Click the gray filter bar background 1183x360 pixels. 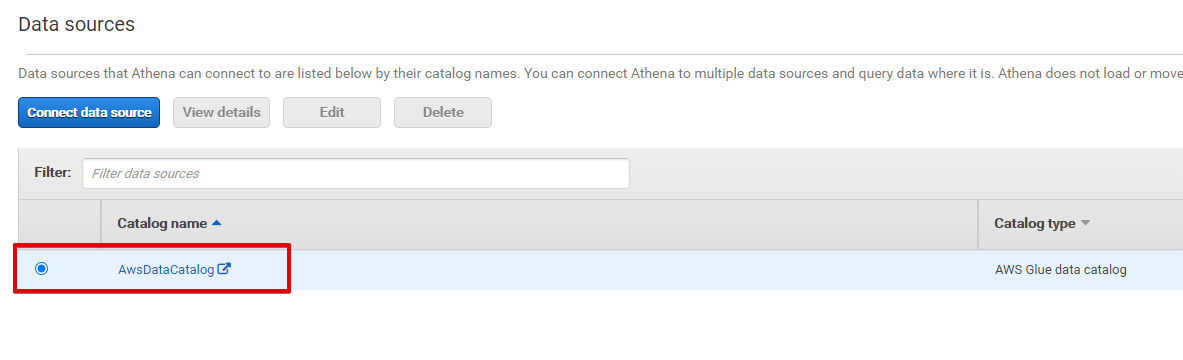click(905, 174)
